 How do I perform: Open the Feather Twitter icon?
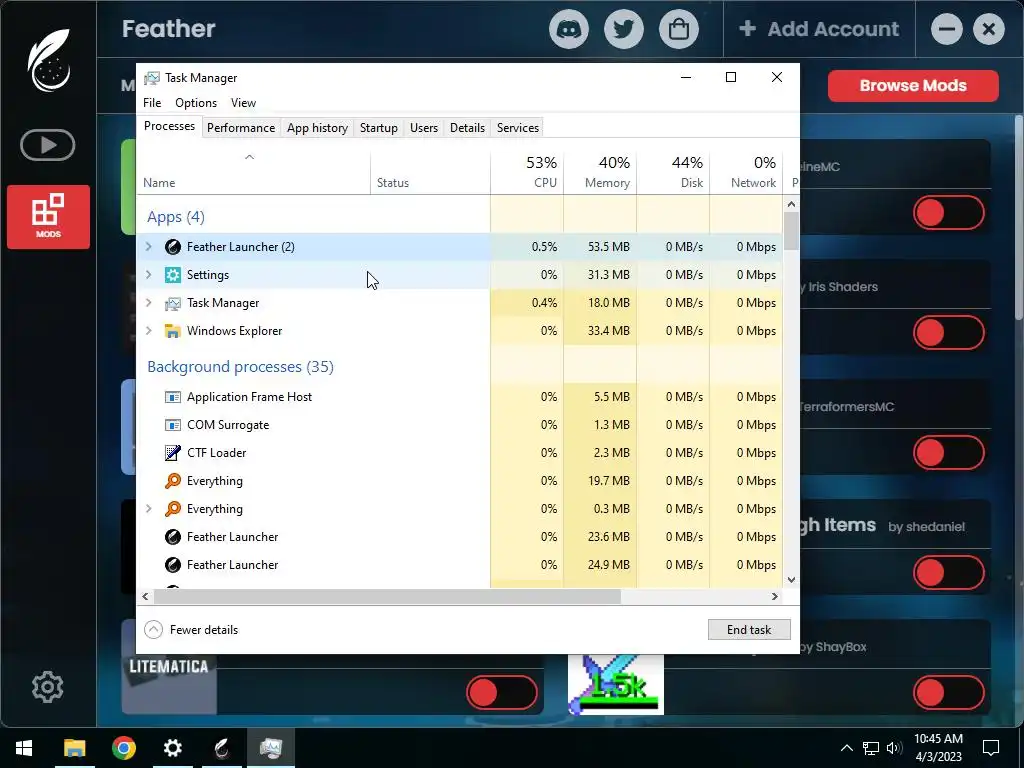624,29
